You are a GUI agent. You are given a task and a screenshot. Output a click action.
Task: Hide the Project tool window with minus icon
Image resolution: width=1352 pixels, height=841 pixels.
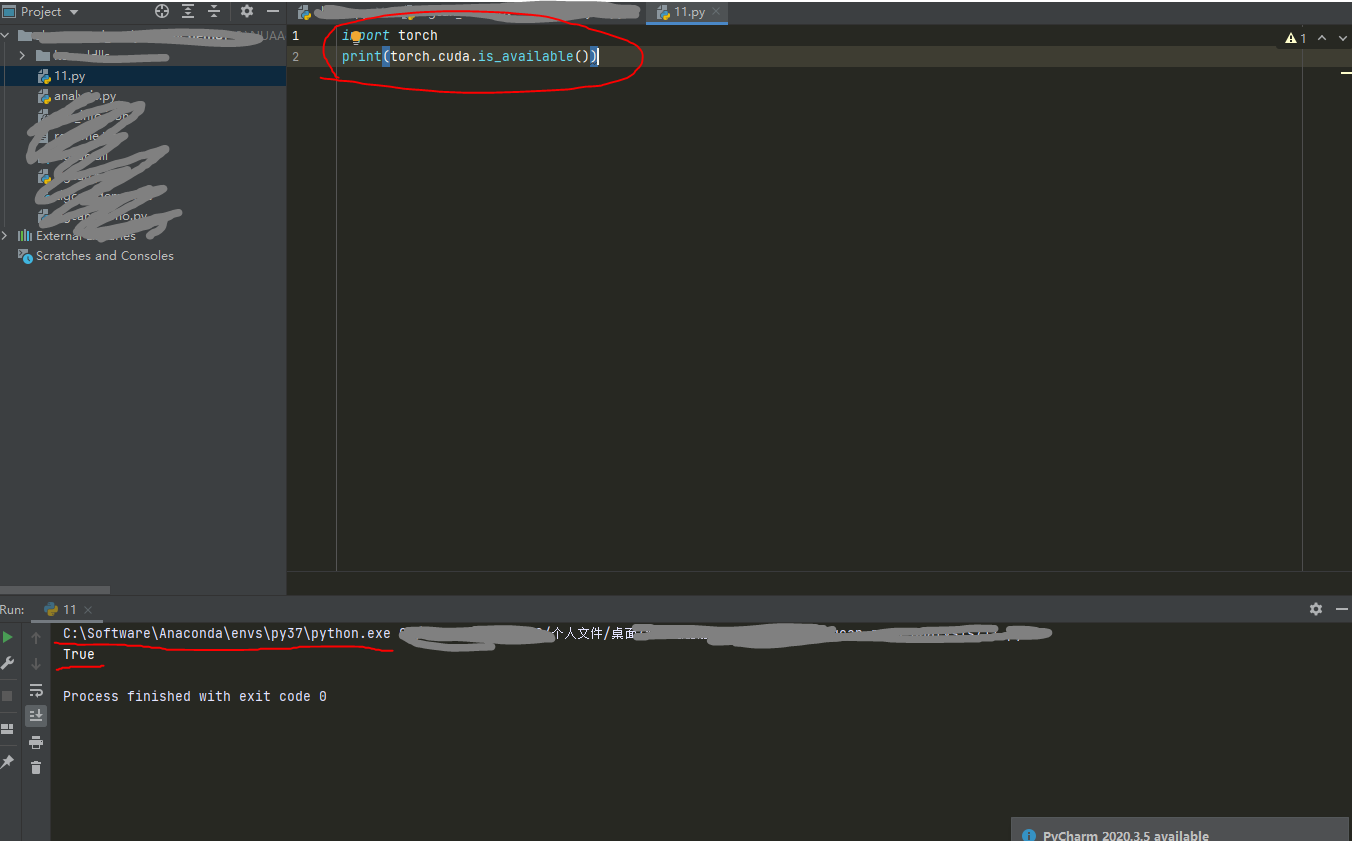pos(273,11)
